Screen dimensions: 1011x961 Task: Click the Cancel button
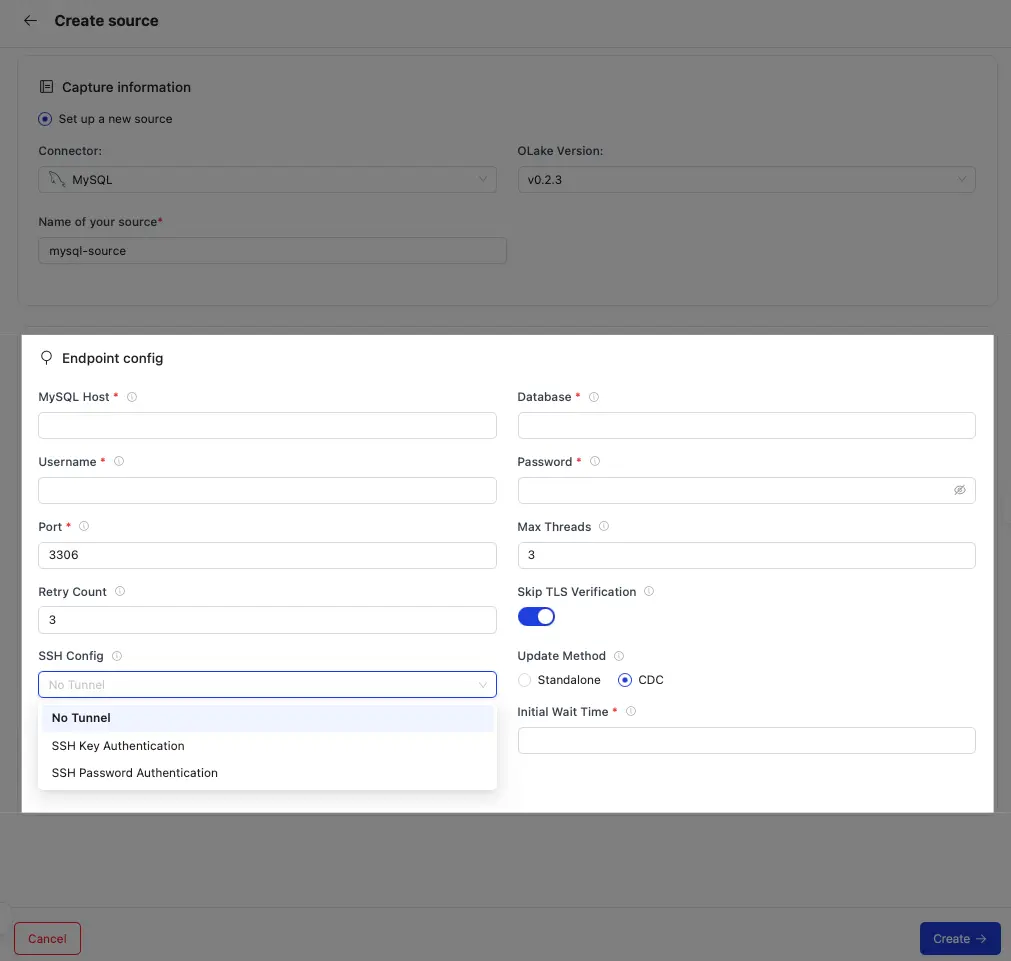tap(47, 939)
